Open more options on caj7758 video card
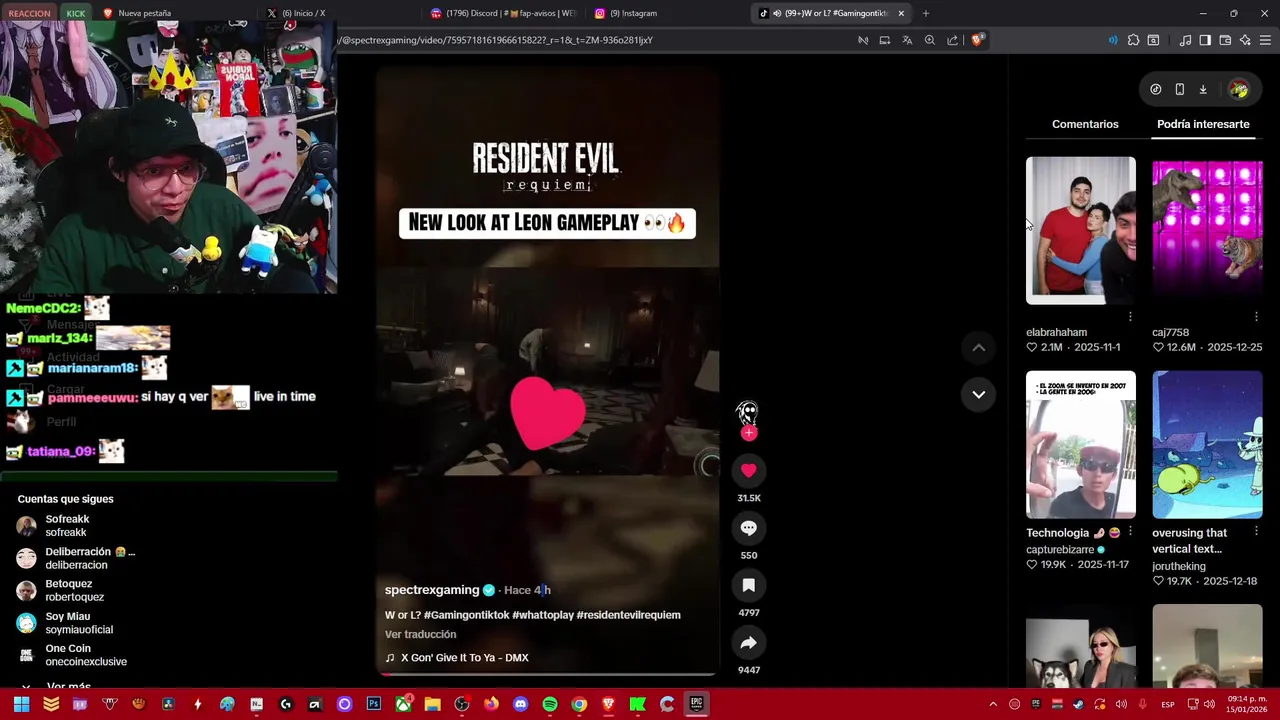 tap(1256, 317)
